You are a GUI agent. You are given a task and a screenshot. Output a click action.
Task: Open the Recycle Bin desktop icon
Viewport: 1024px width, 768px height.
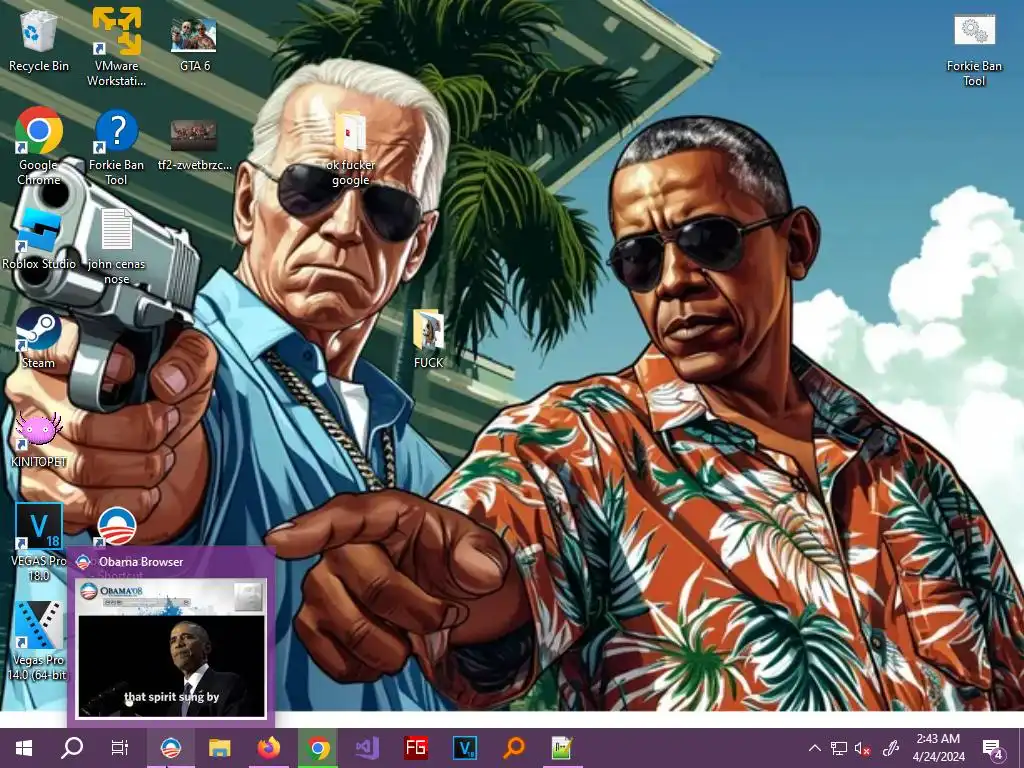coord(39,40)
